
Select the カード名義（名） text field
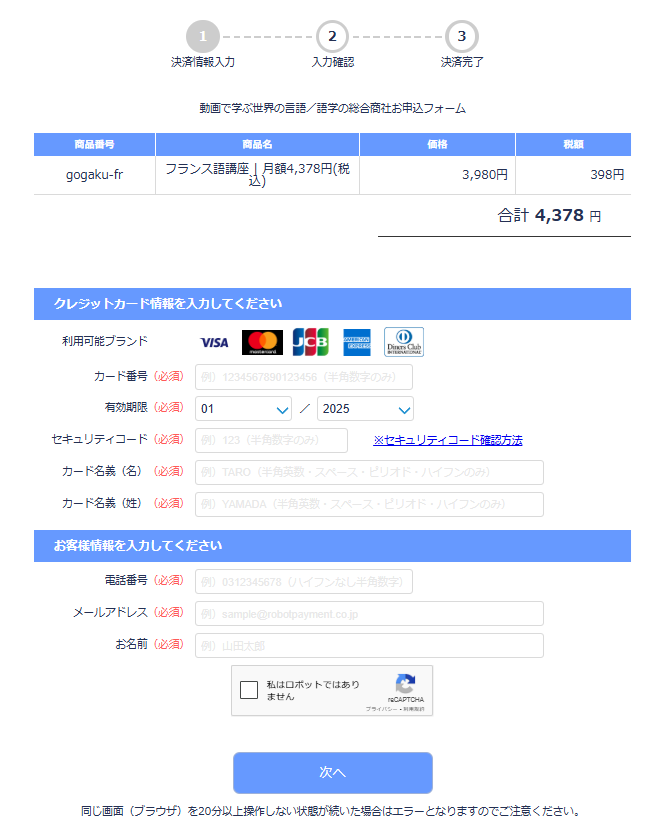click(x=369, y=472)
